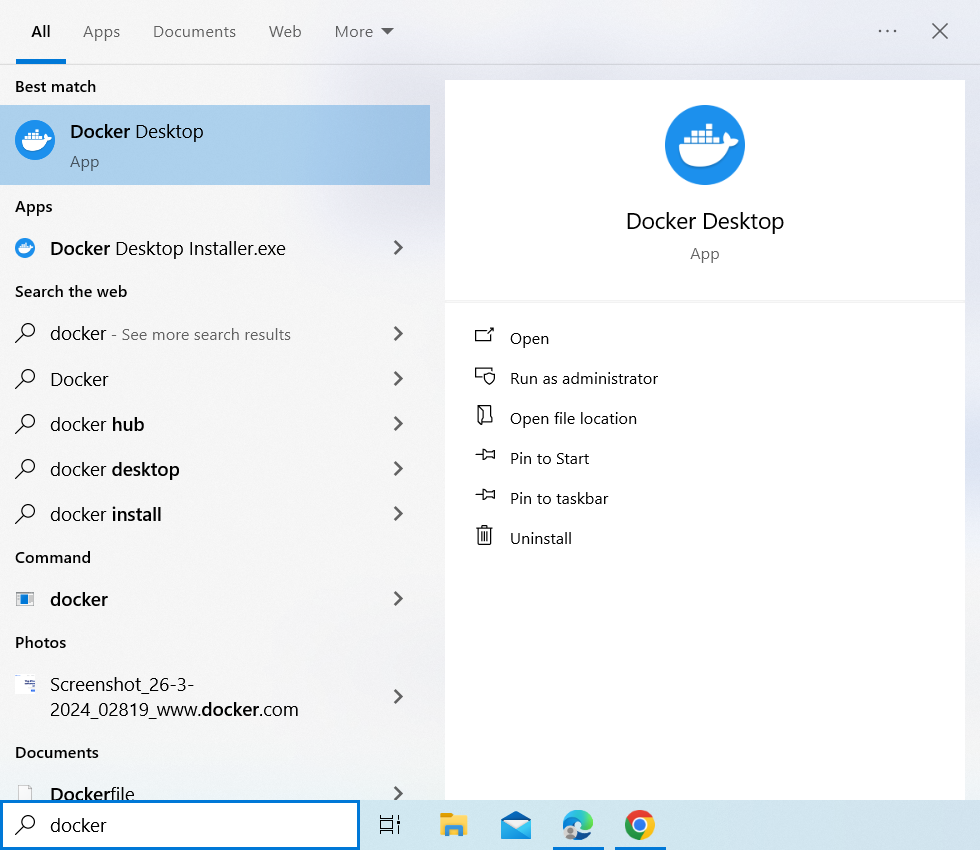
Task: Switch to the Web search tab
Action: (x=285, y=31)
